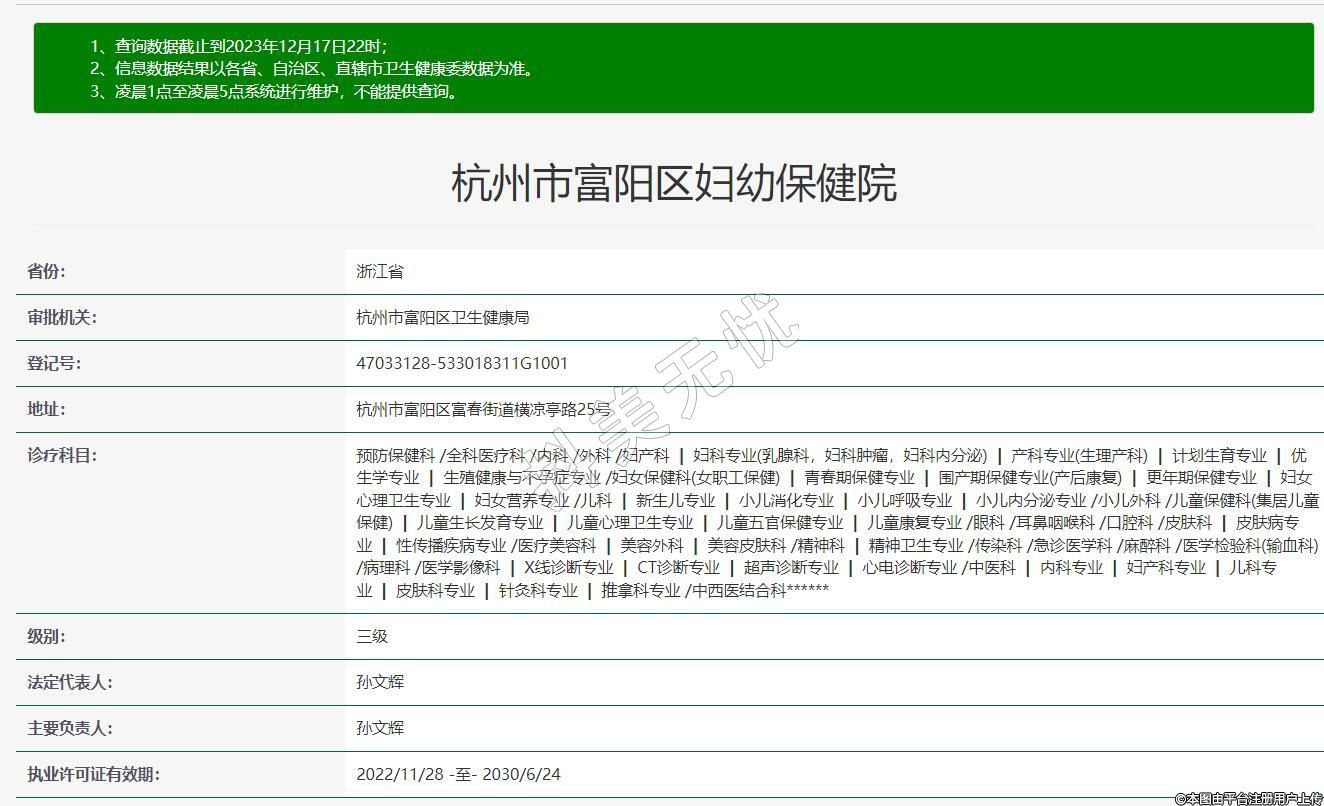Click the third notice line about 凌晨 system maintenance

pyautogui.click(x=288, y=92)
